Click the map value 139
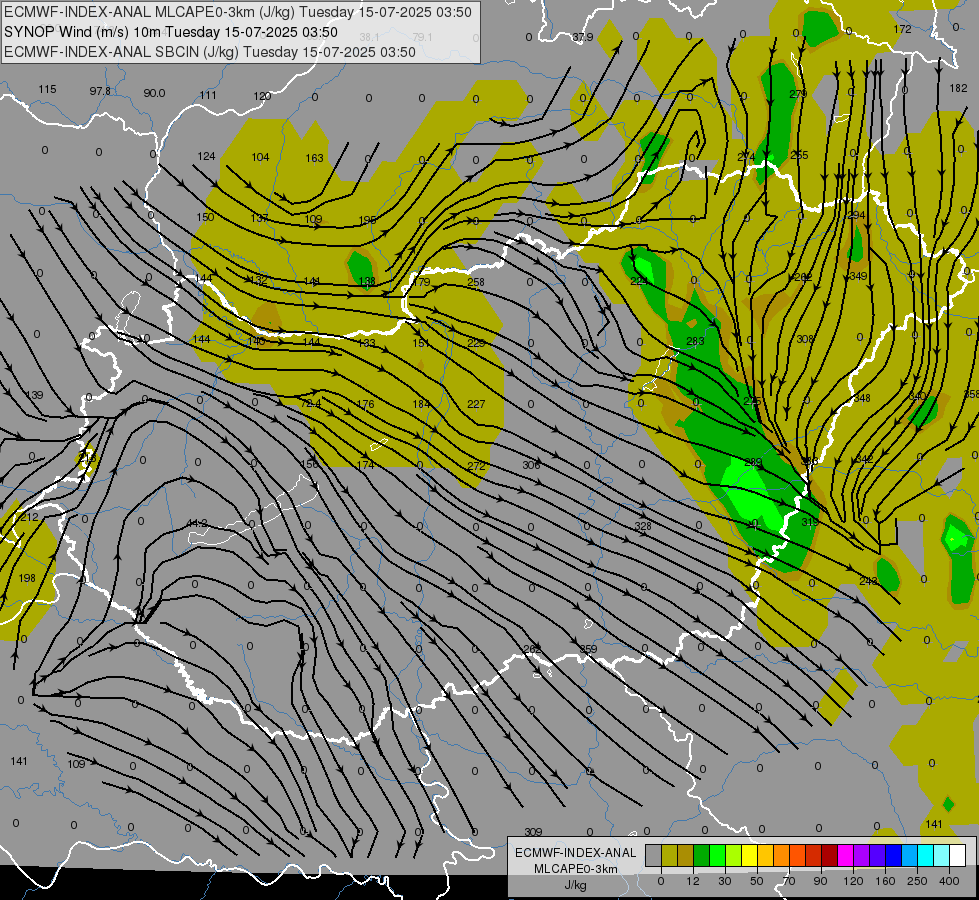 (35, 395)
